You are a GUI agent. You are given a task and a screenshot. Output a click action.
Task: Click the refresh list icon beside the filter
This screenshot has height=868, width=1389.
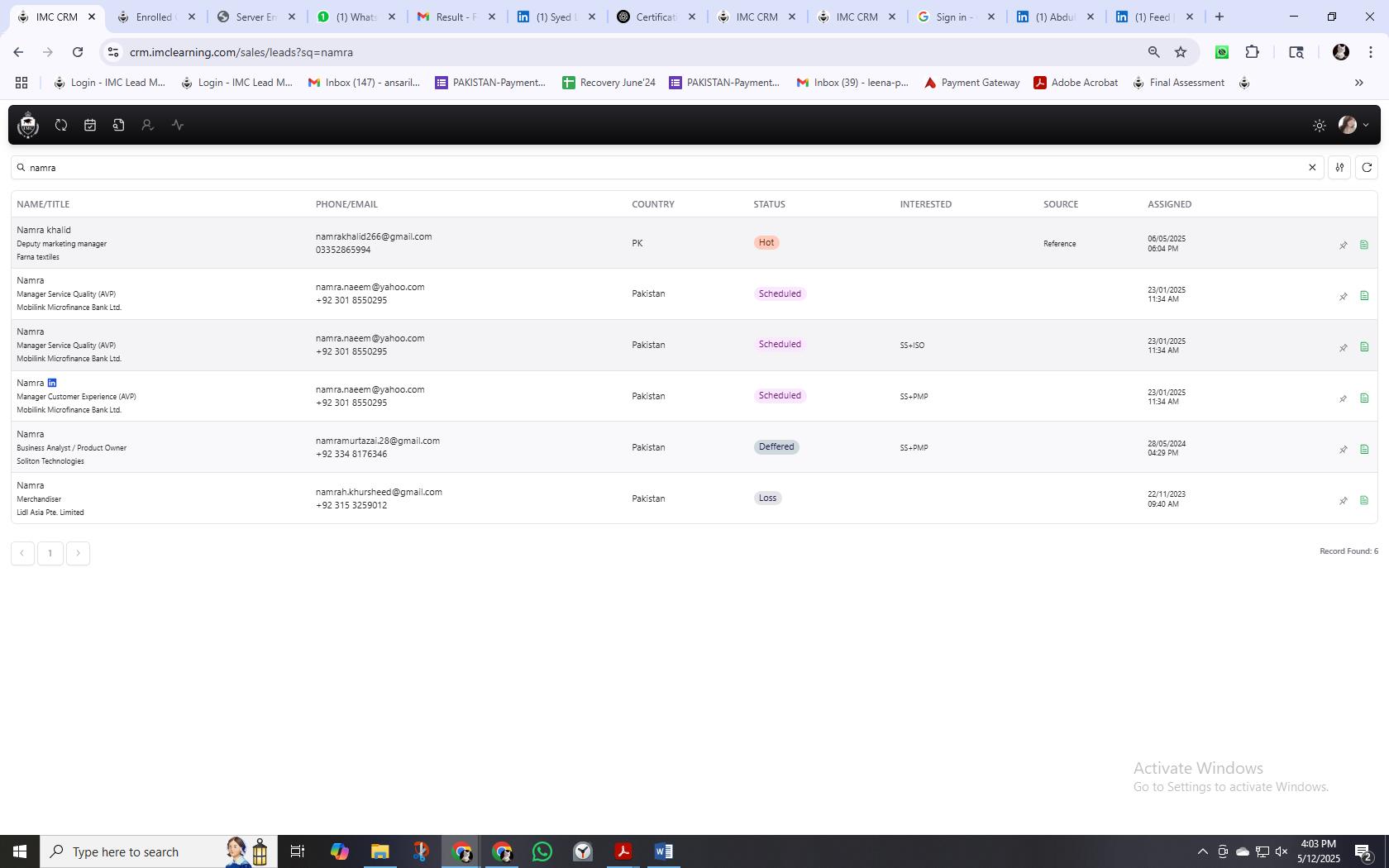tap(1367, 168)
